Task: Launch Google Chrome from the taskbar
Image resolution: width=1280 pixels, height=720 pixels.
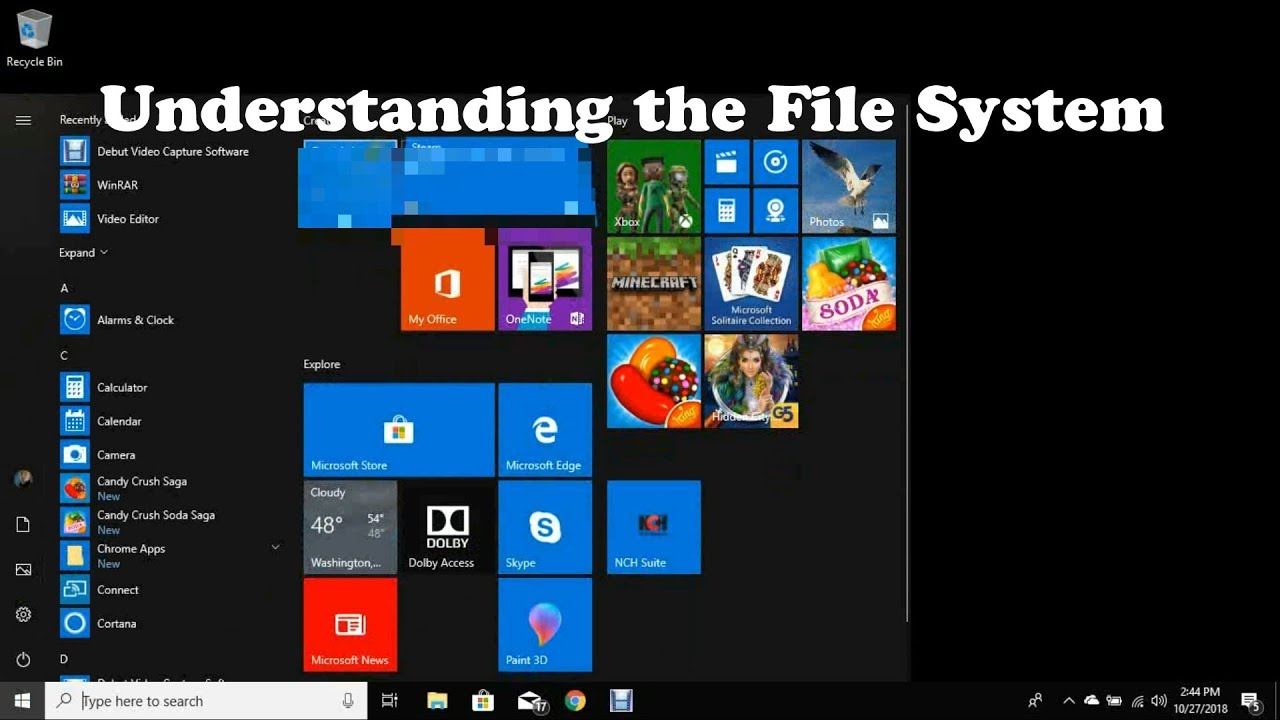Action: point(575,701)
